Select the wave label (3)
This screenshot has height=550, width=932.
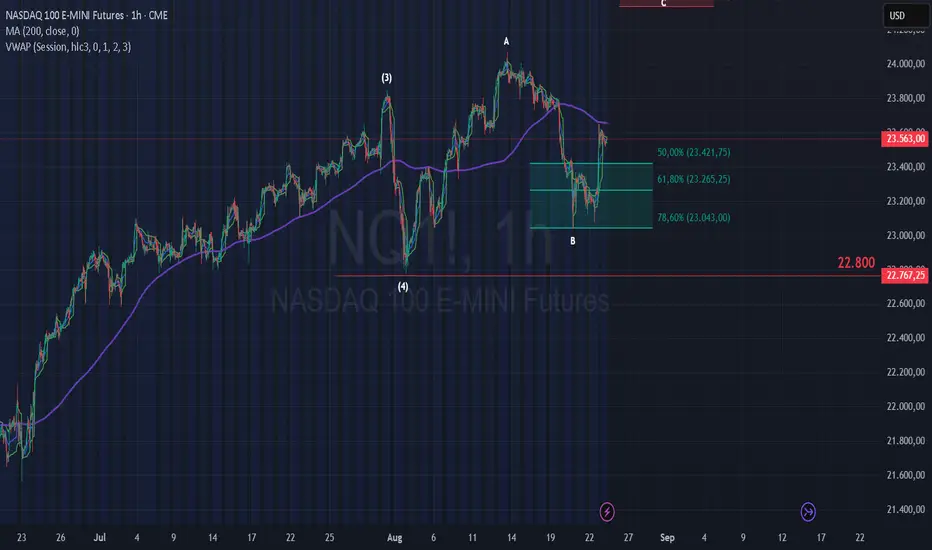(x=386, y=78)
